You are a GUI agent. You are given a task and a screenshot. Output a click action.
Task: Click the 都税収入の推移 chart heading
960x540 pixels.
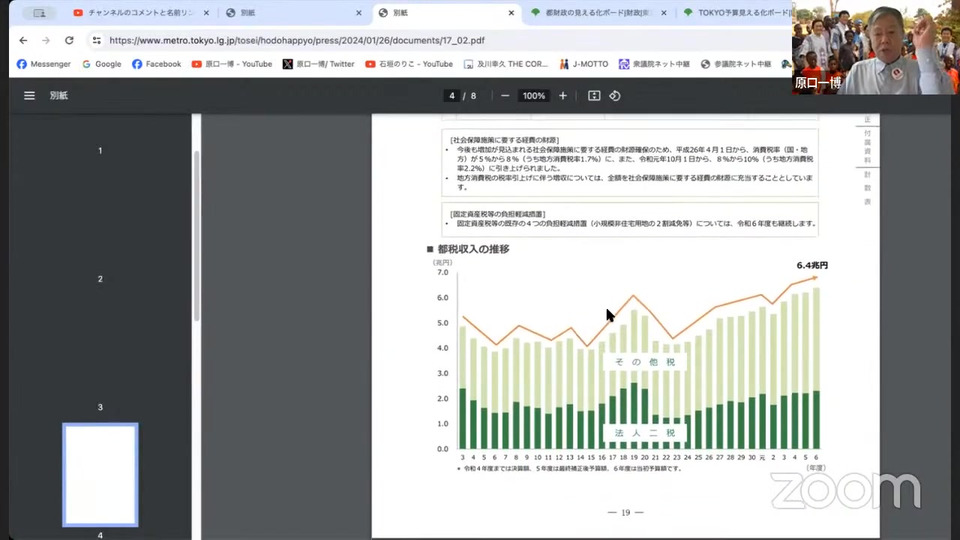point(473,249)
